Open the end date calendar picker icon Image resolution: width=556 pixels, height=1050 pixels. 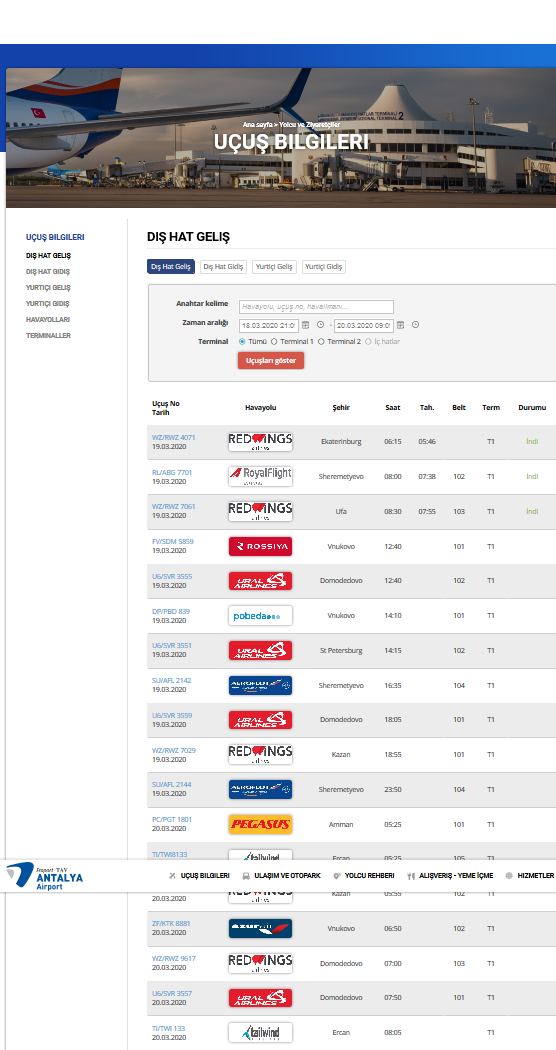[x=401, y=325]
